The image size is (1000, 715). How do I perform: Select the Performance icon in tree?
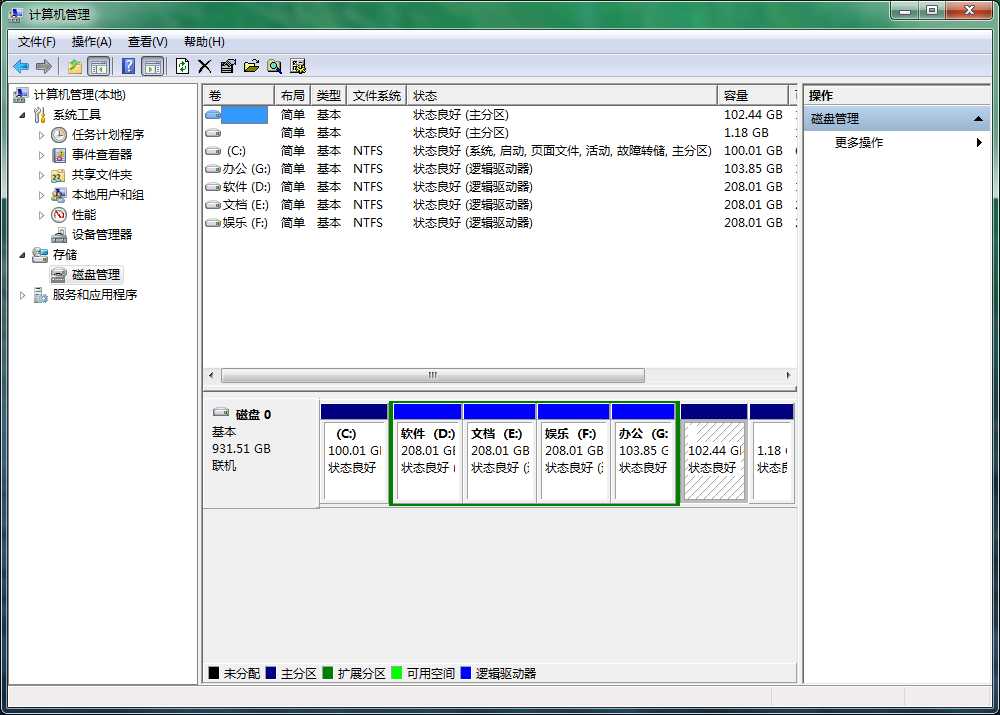[59, 214]
